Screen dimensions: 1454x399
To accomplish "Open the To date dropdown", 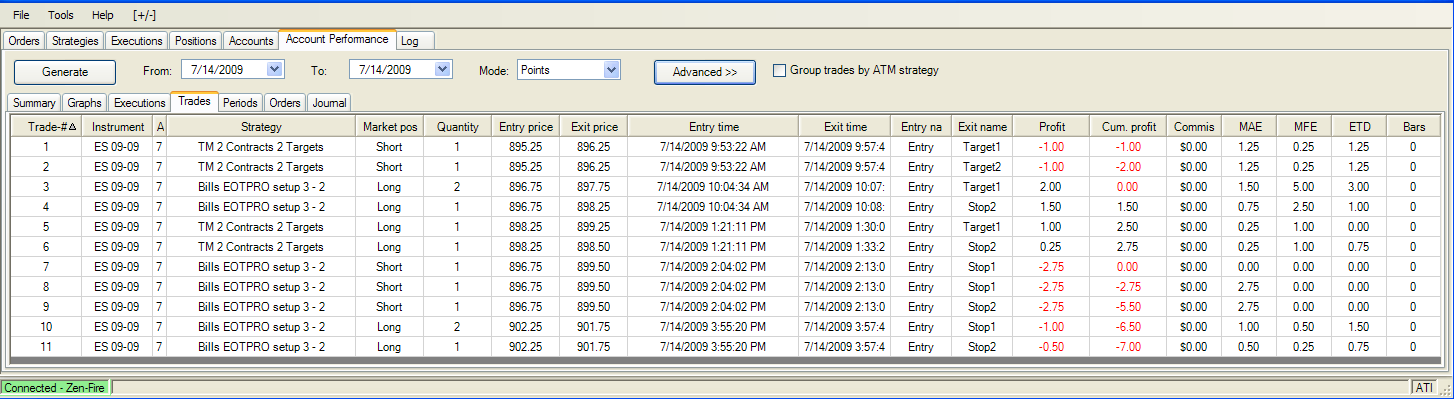I will click(444, 69).
